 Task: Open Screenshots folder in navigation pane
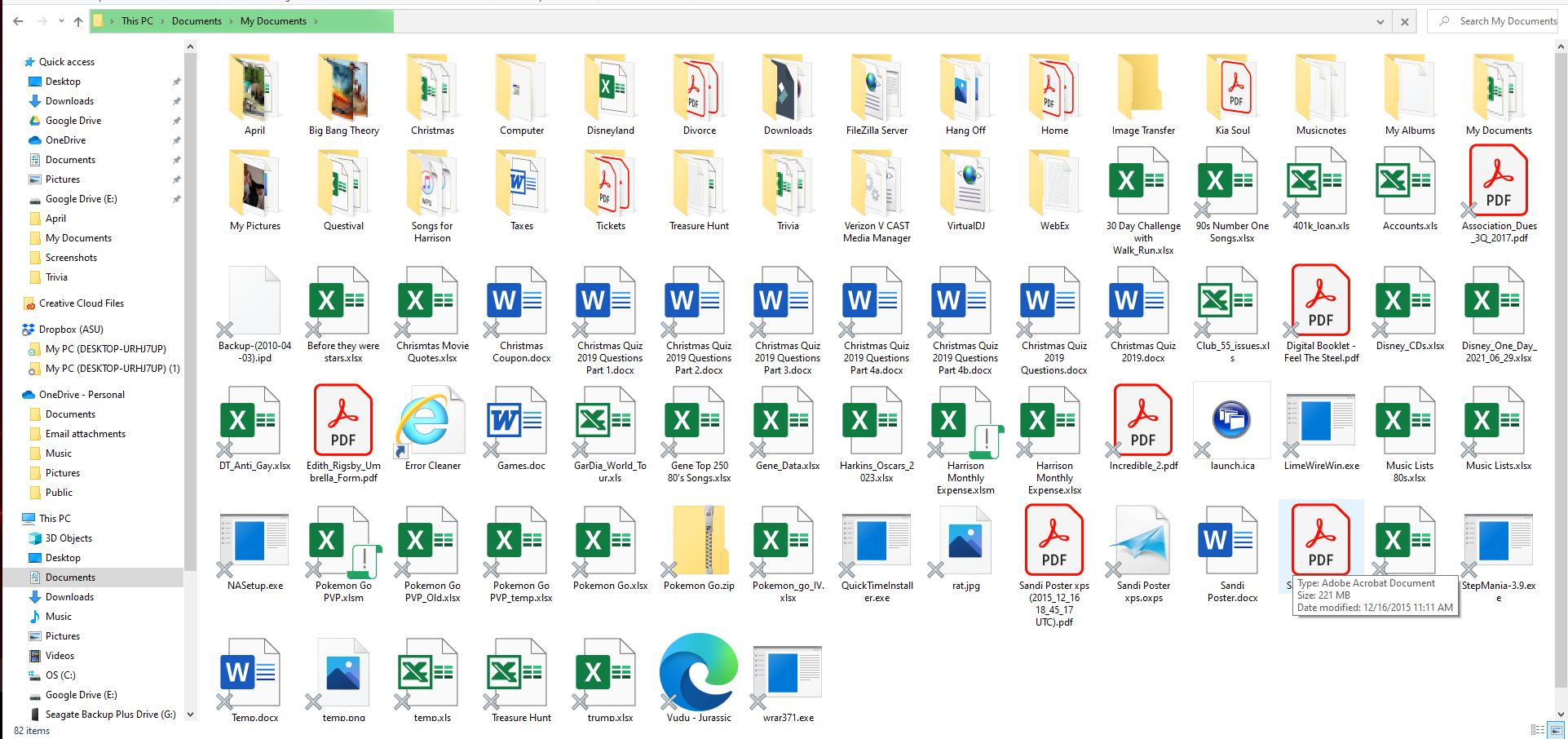[x=71, y=258]
